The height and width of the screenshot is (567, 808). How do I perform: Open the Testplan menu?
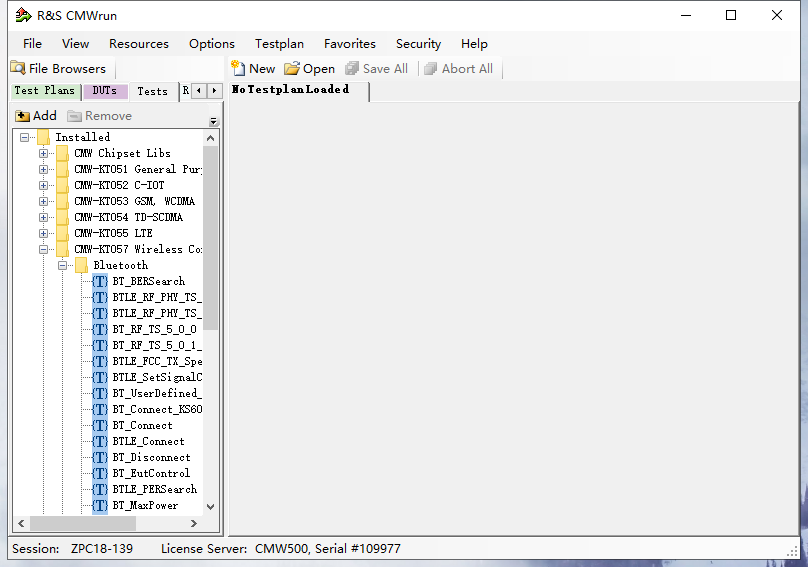(279, 44)
